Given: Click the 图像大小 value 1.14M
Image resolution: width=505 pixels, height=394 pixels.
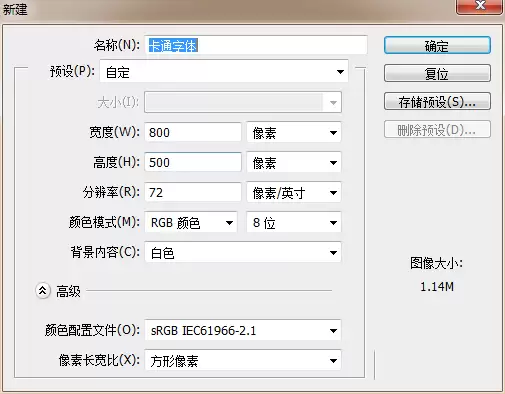Looking at the screenshot, I should pyautogui.click(x=437, y=287).
